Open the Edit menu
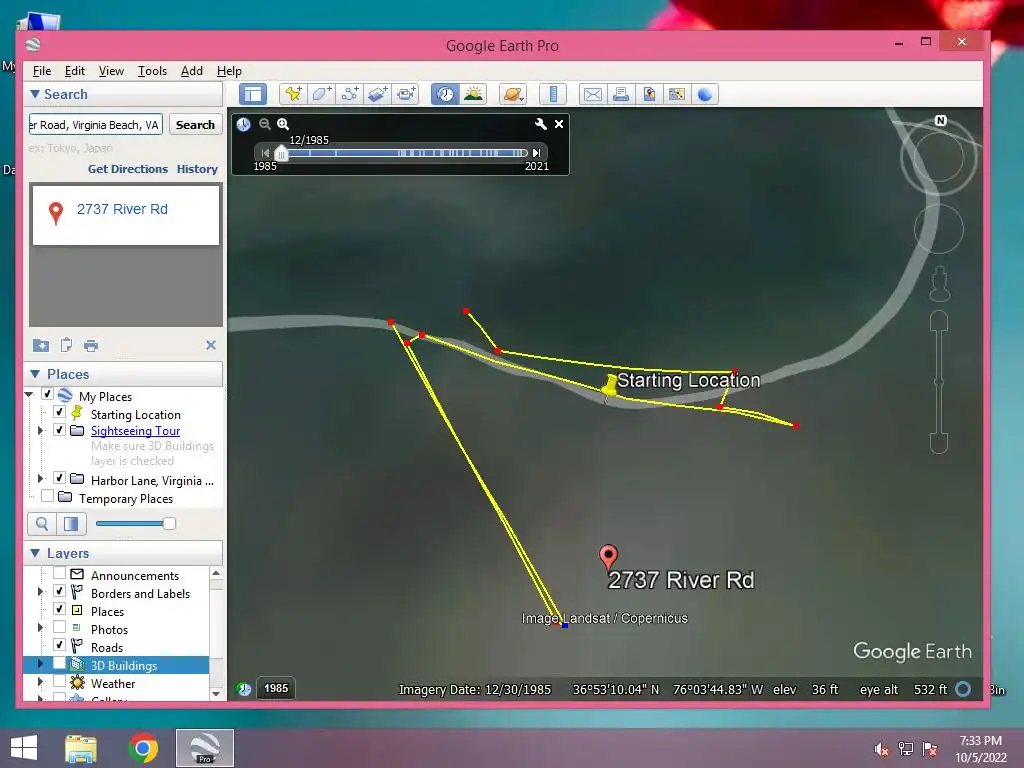 [x=74, y=71]
